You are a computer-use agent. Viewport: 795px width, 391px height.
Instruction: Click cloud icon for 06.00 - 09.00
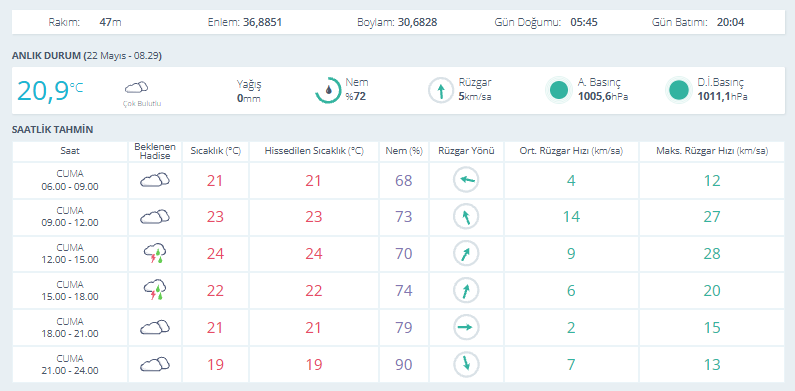pos(155,180)
